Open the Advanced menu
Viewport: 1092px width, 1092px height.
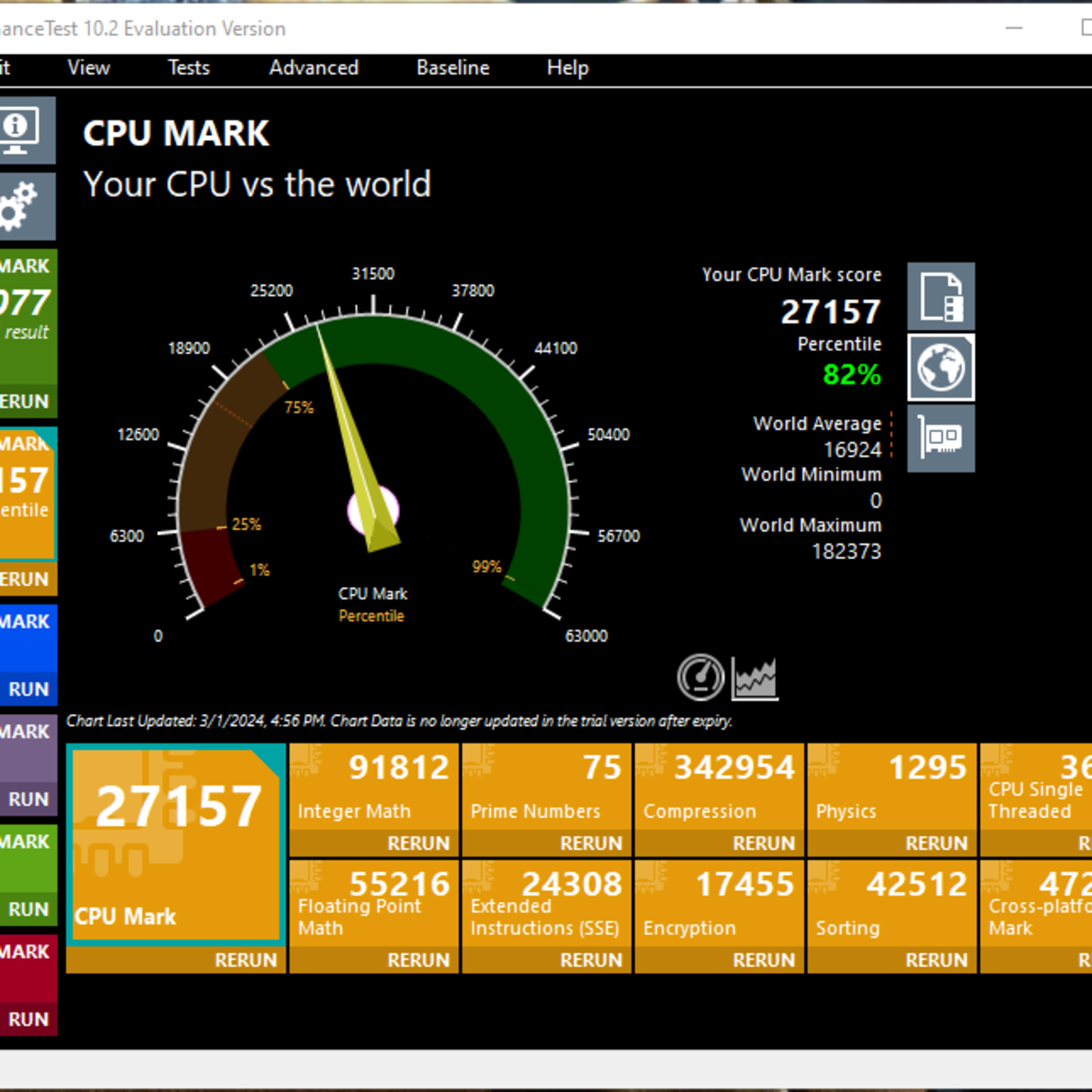(314, 68)
